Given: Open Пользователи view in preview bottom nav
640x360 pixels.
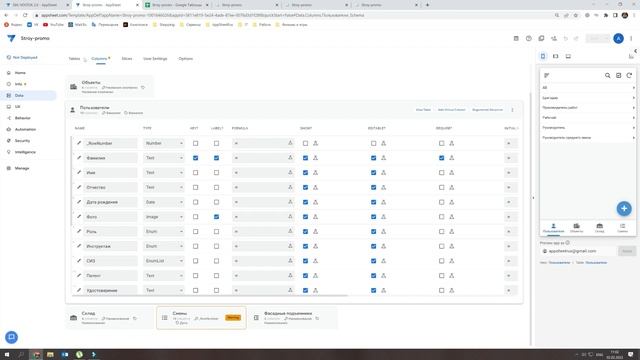Looking at the screenshot, I should [x=553, y=228].
